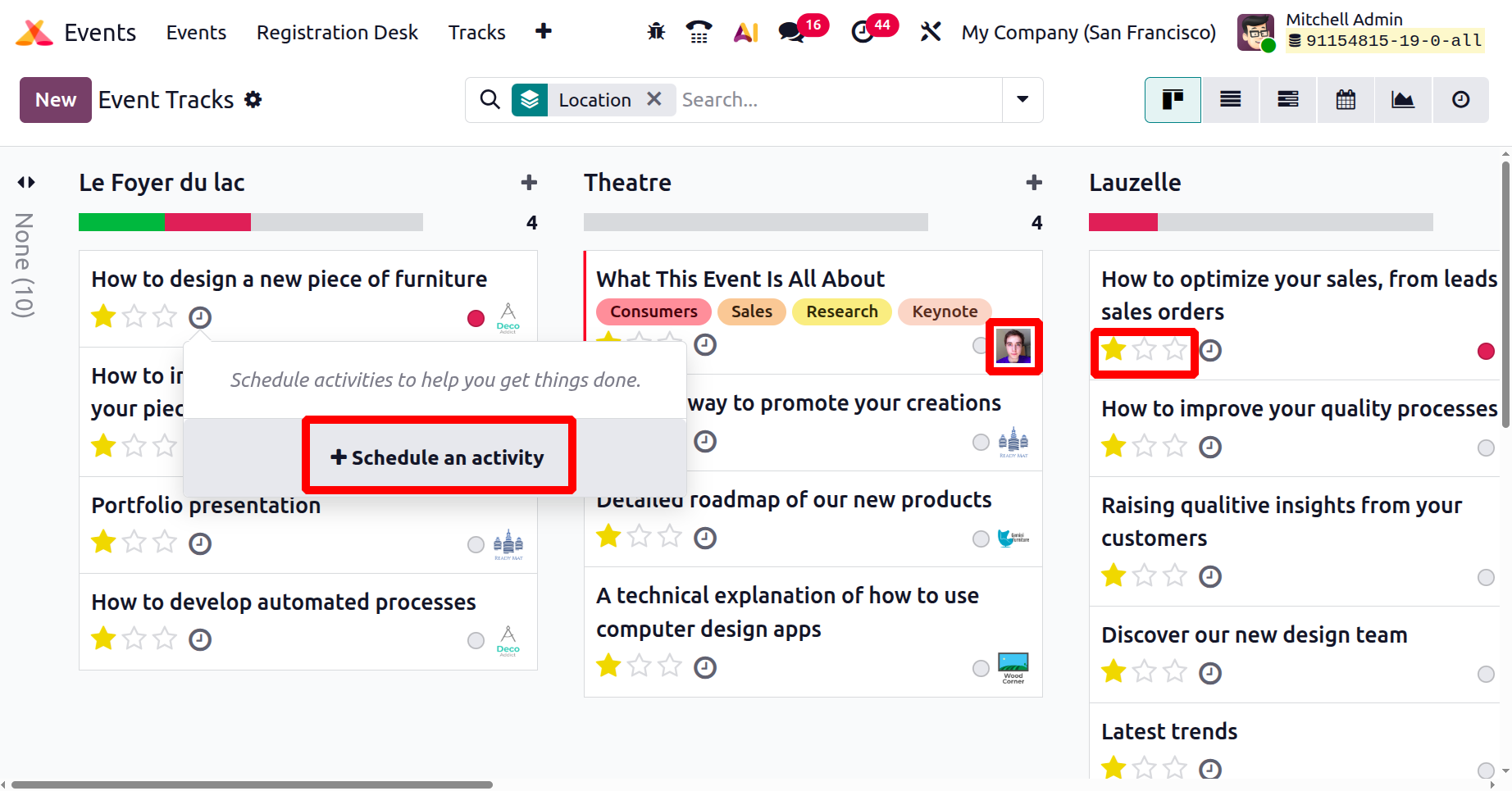Screen dimensions: 1512x791
Task: Open the activities clock icon in navbar
Action: tap(863, 32)
